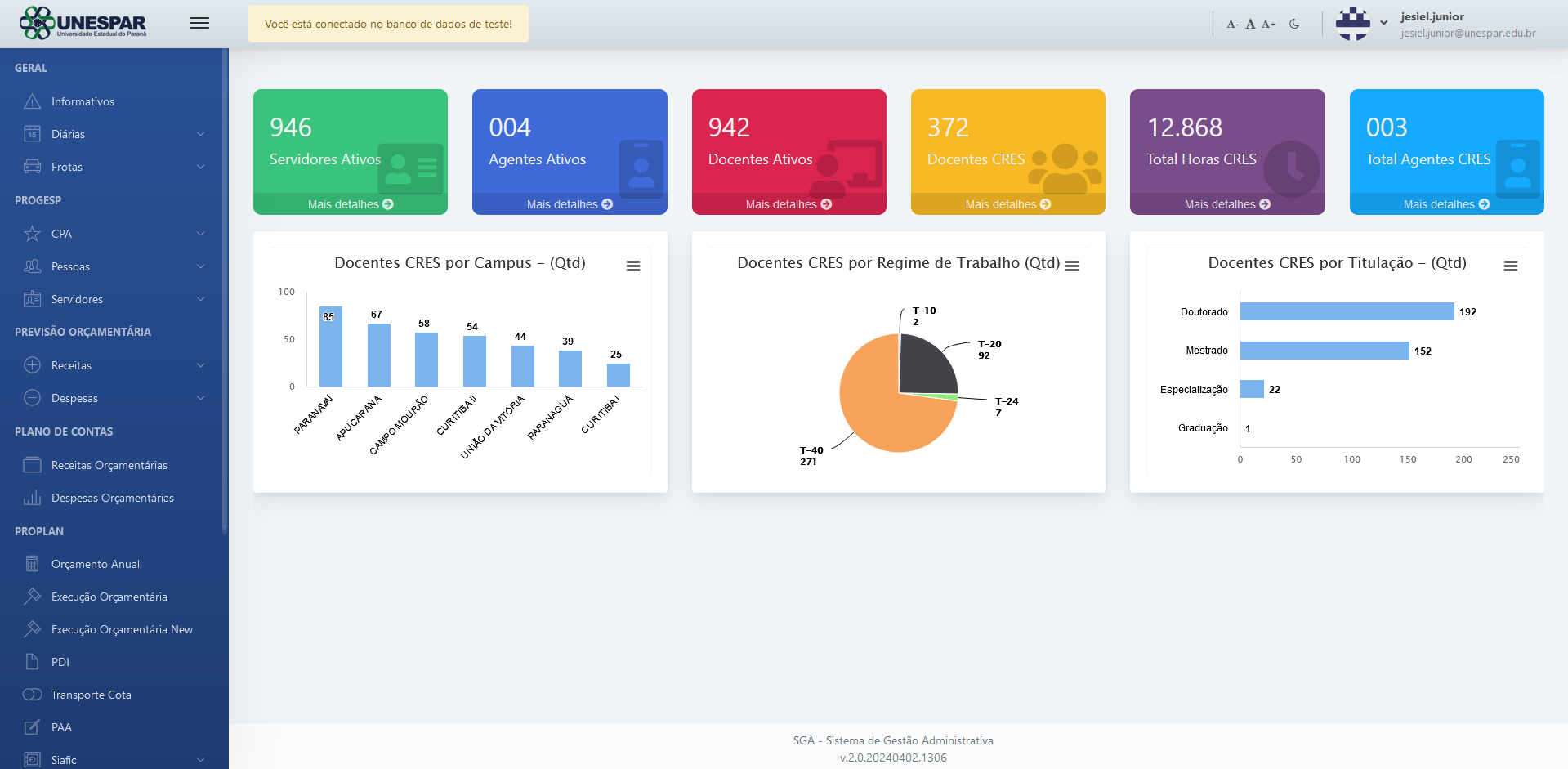The image size is (1568, 769).
Task: Expand the Pessoas submenu chevron
Action: click(x=200, y=266)
